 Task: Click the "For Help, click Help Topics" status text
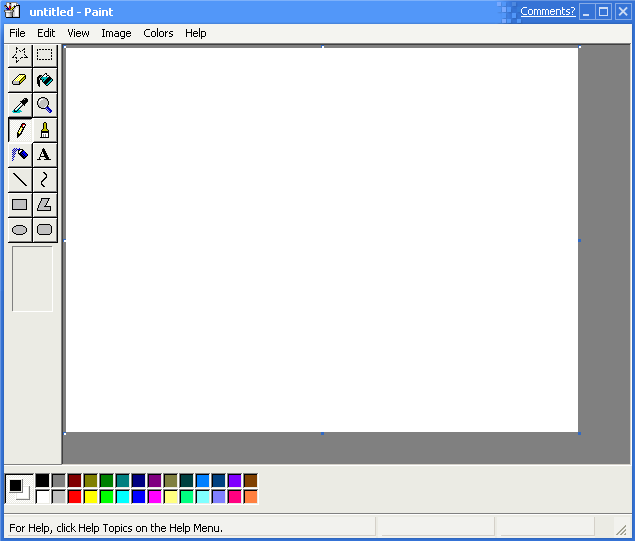coord(116,528)
